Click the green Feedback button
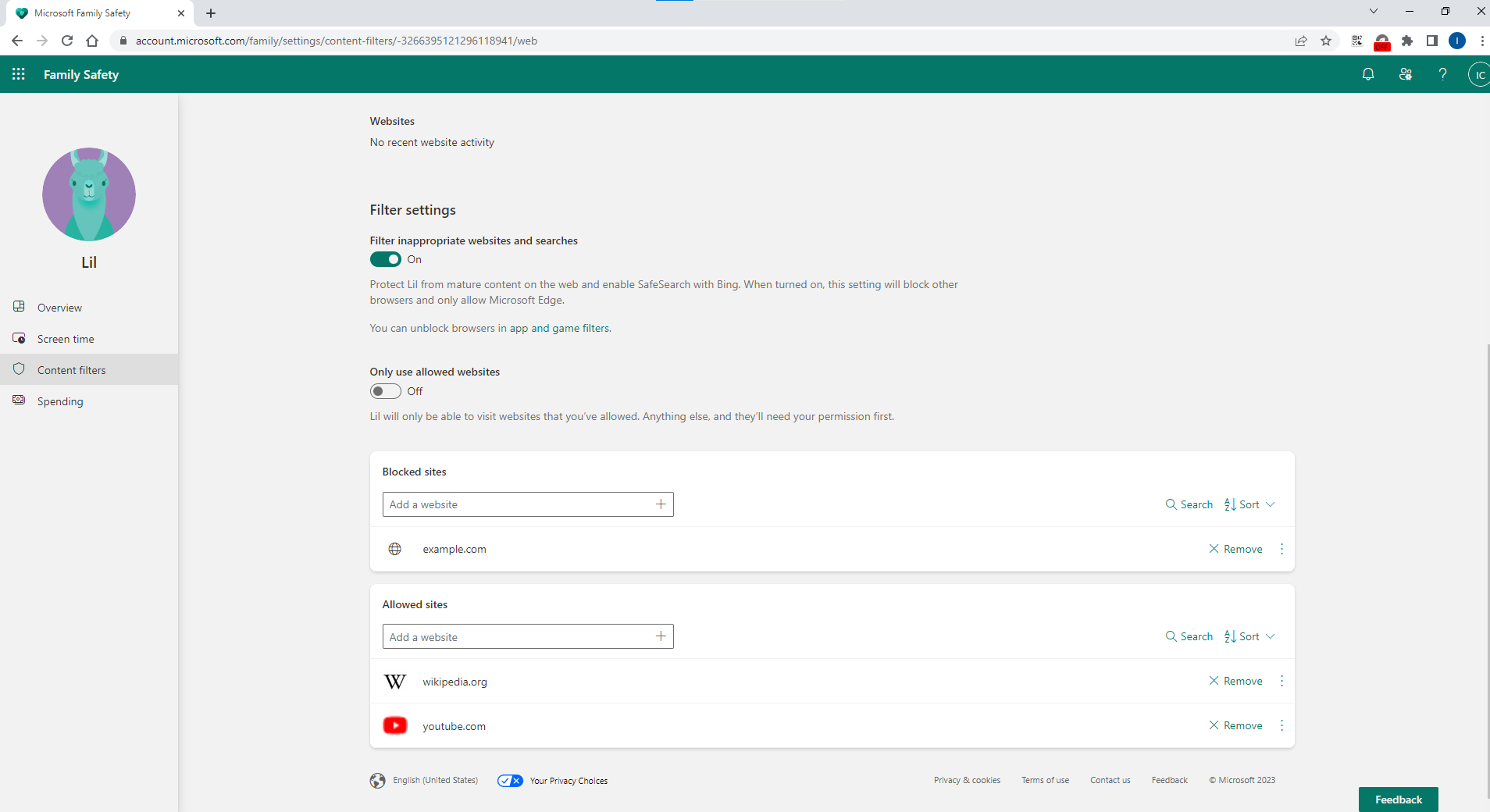 [1398, 800]
